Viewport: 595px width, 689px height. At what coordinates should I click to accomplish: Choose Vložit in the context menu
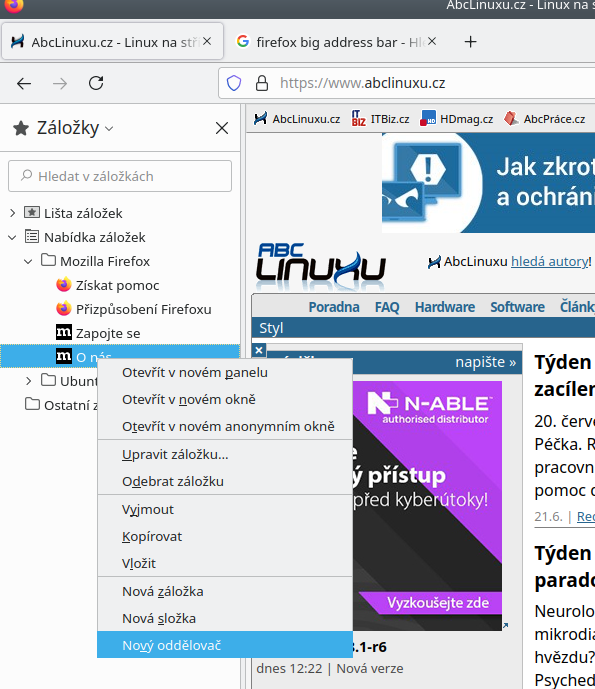coord(225,563)
